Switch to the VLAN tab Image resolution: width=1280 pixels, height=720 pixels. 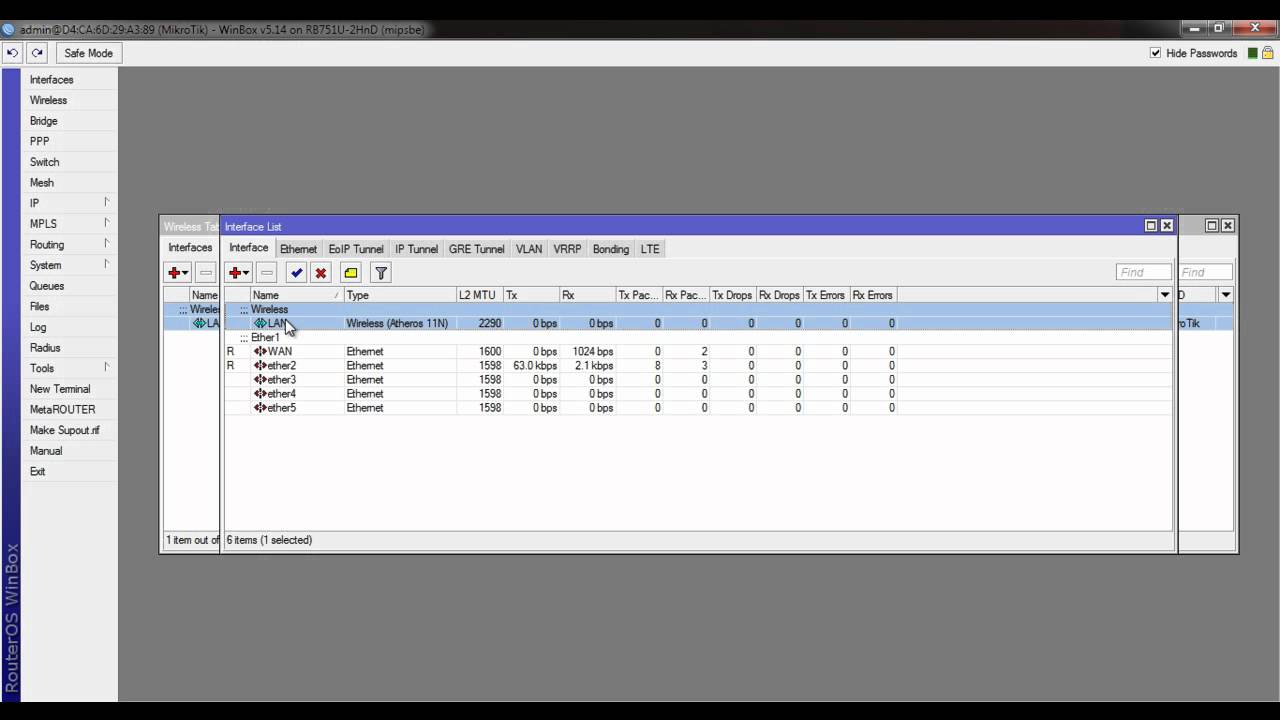click(x=529, y=249)
